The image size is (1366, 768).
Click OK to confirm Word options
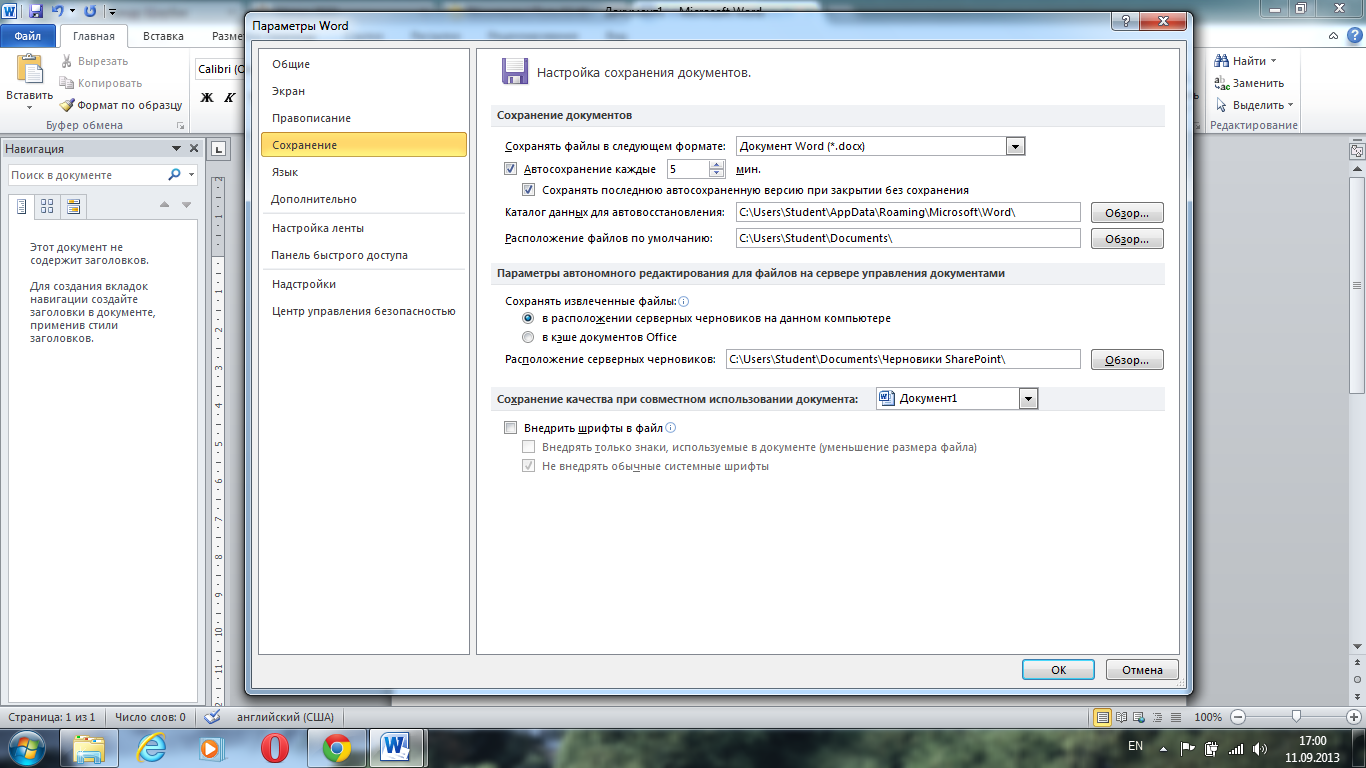click(x=1058, y=670)
